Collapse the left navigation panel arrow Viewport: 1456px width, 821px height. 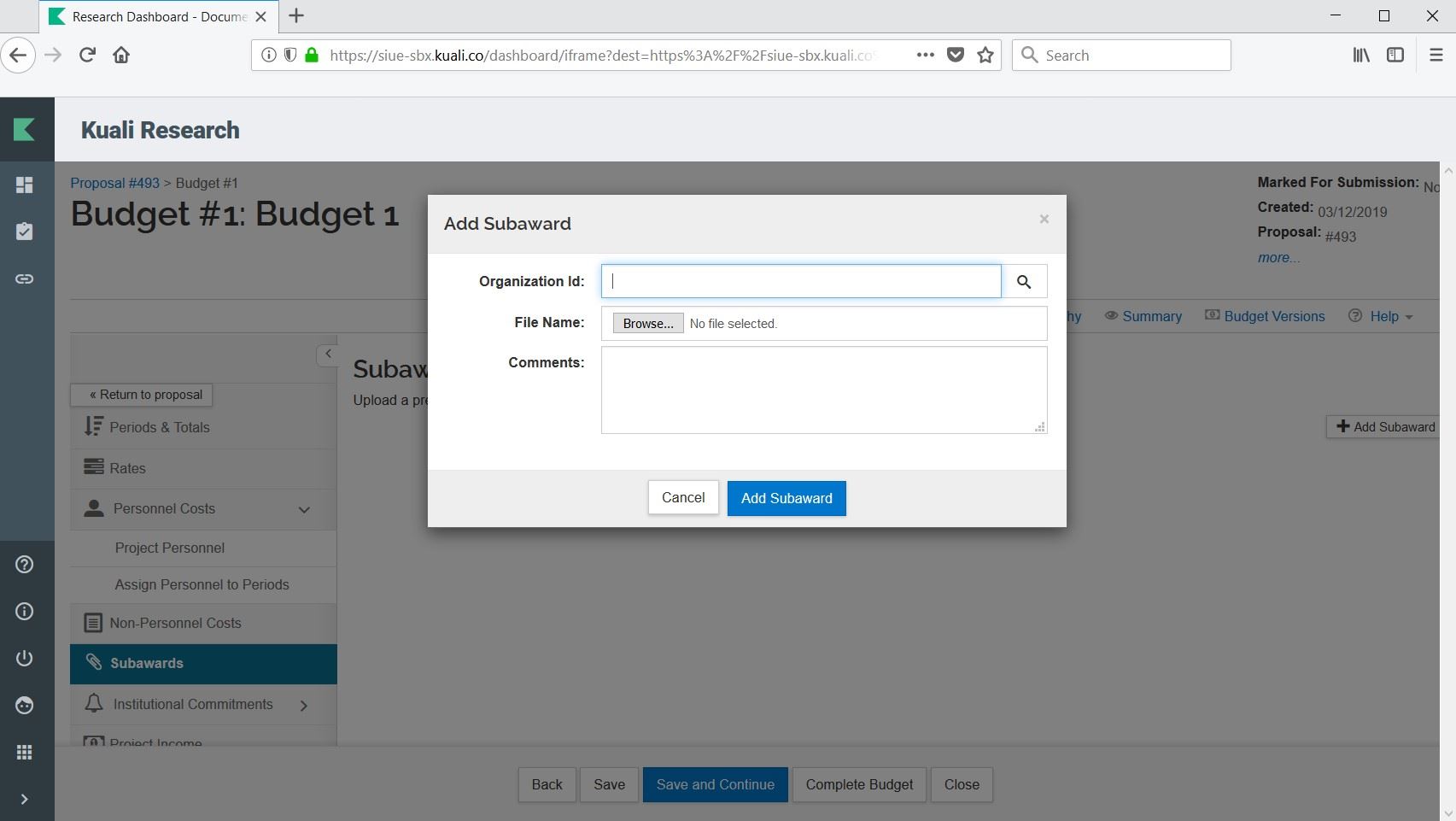pyautogui.click(x=328, y=354)
